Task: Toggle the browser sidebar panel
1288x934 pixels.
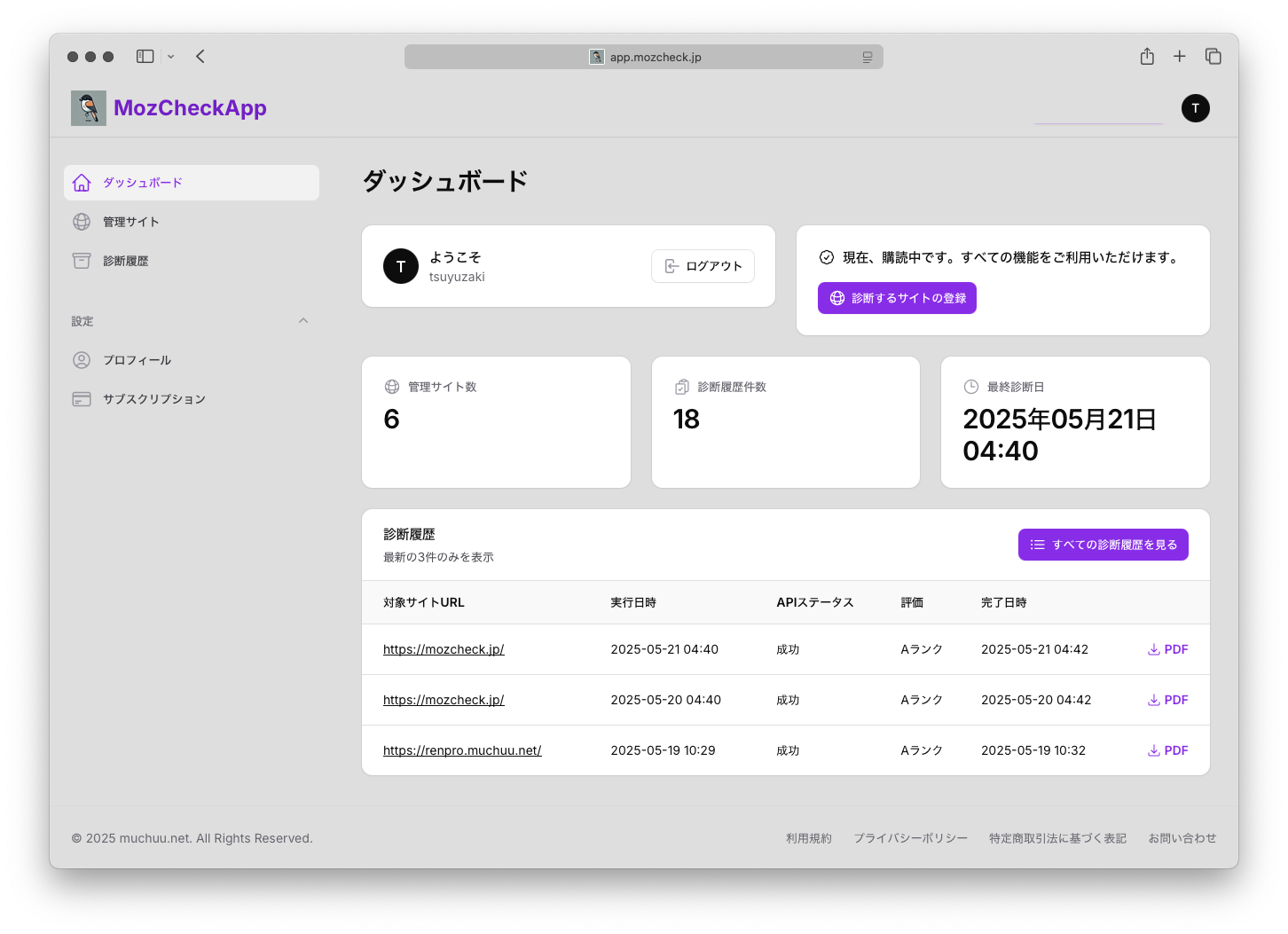Action: pyautogui.click(x=145, y=57)
